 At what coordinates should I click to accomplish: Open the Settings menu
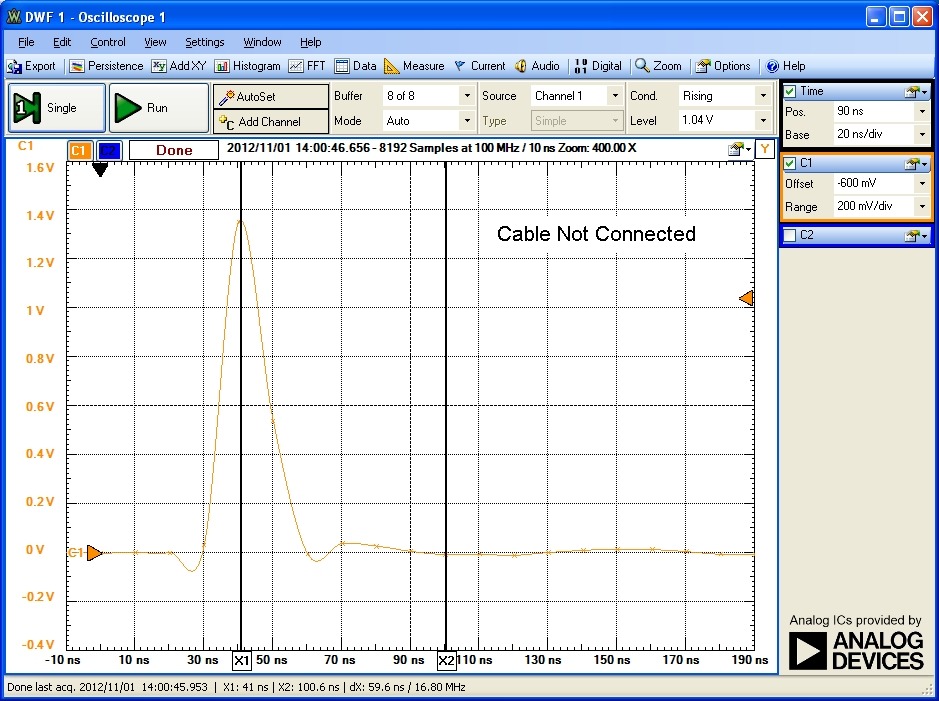(x=204, y=42)
